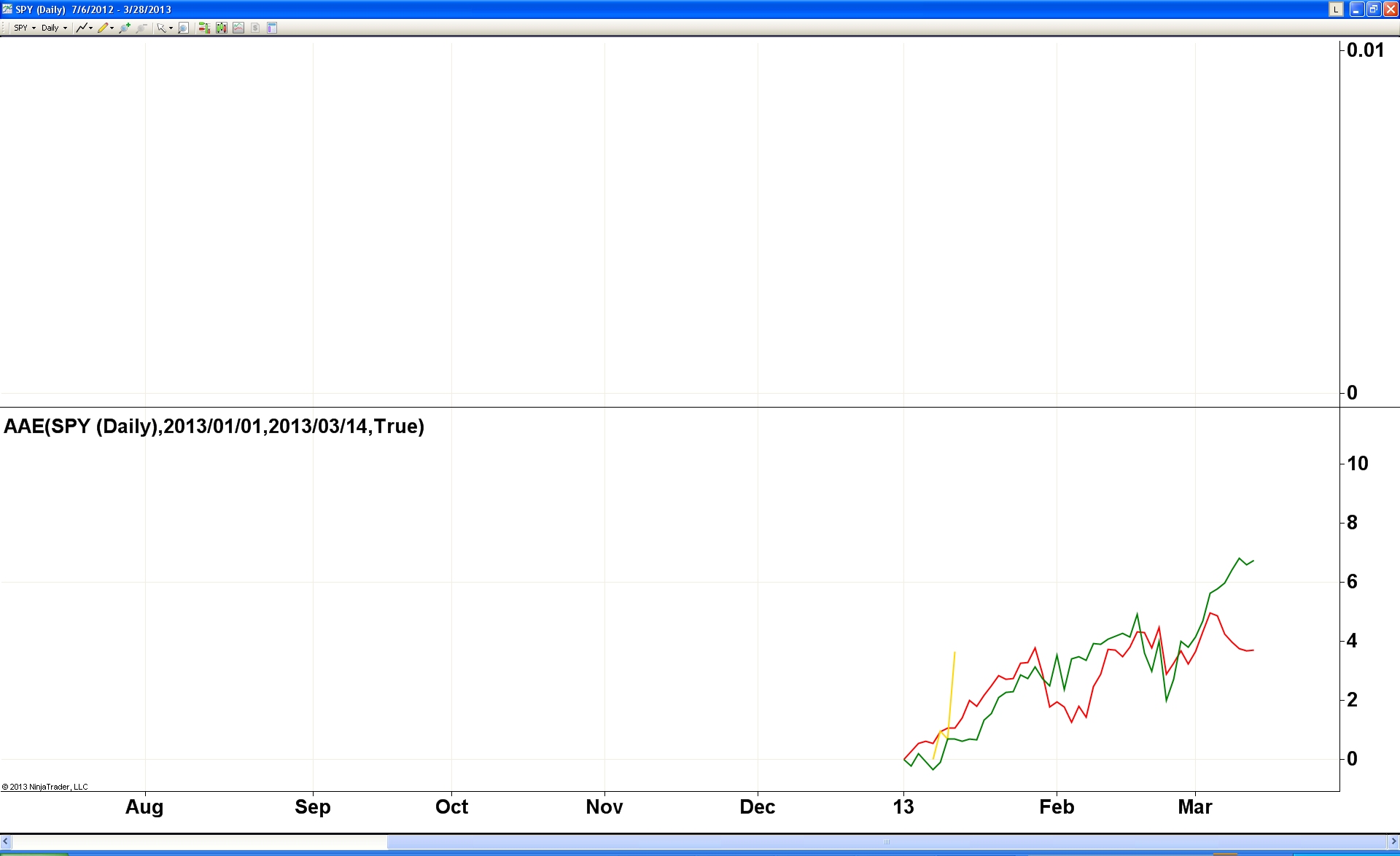Open the Indicators icon
Image resolution: width=1400 pixels, height=856 pixels.
point(238,28)
